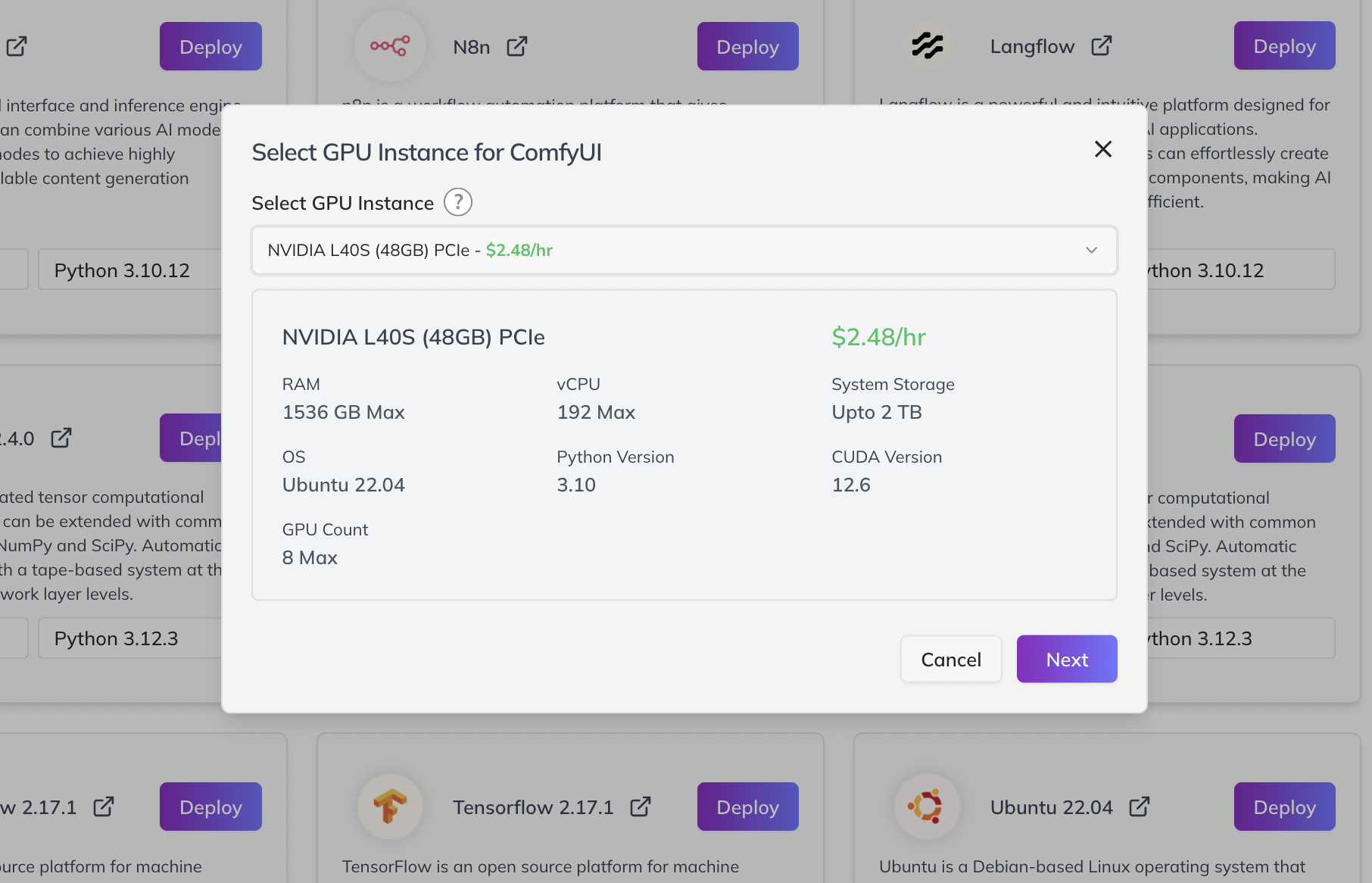
Task: Select the Langflow card title
Action: (x=1032, y=46)
